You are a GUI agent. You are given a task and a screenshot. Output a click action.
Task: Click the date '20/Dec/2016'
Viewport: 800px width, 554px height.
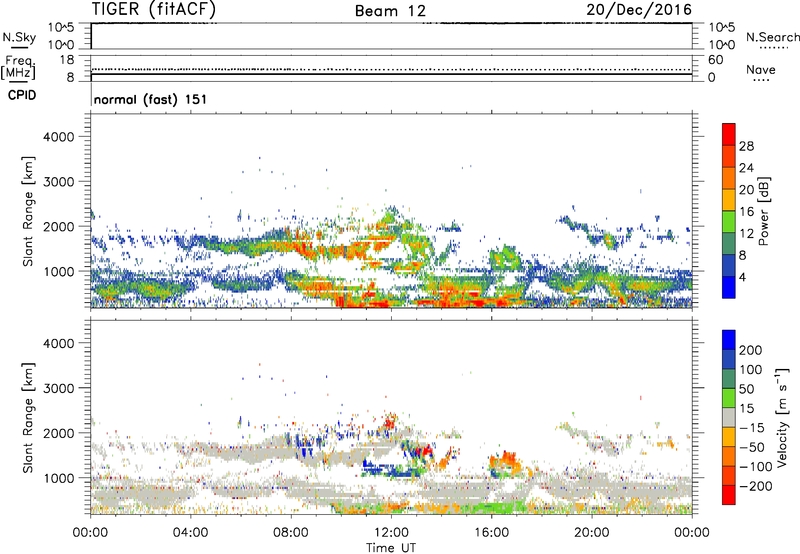(x=639, y=9)
